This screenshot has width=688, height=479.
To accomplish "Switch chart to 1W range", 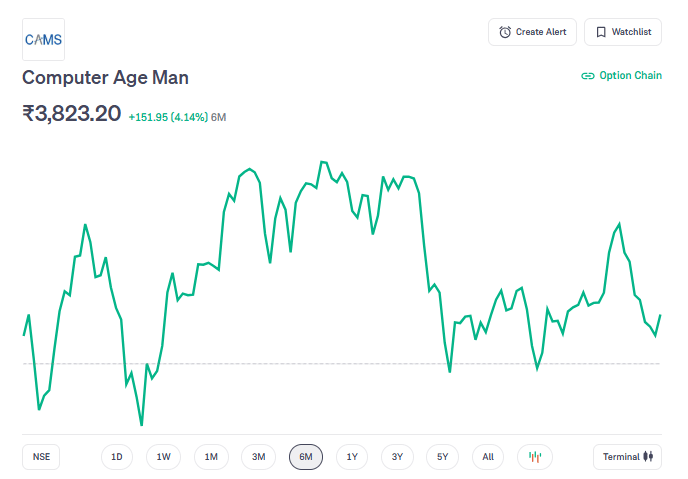I will pyautogui.click(x=164, y=457).
